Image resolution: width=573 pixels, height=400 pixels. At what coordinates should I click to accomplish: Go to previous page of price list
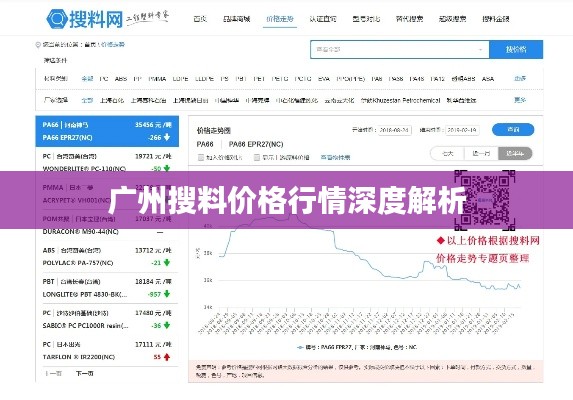tap(53, 373)
